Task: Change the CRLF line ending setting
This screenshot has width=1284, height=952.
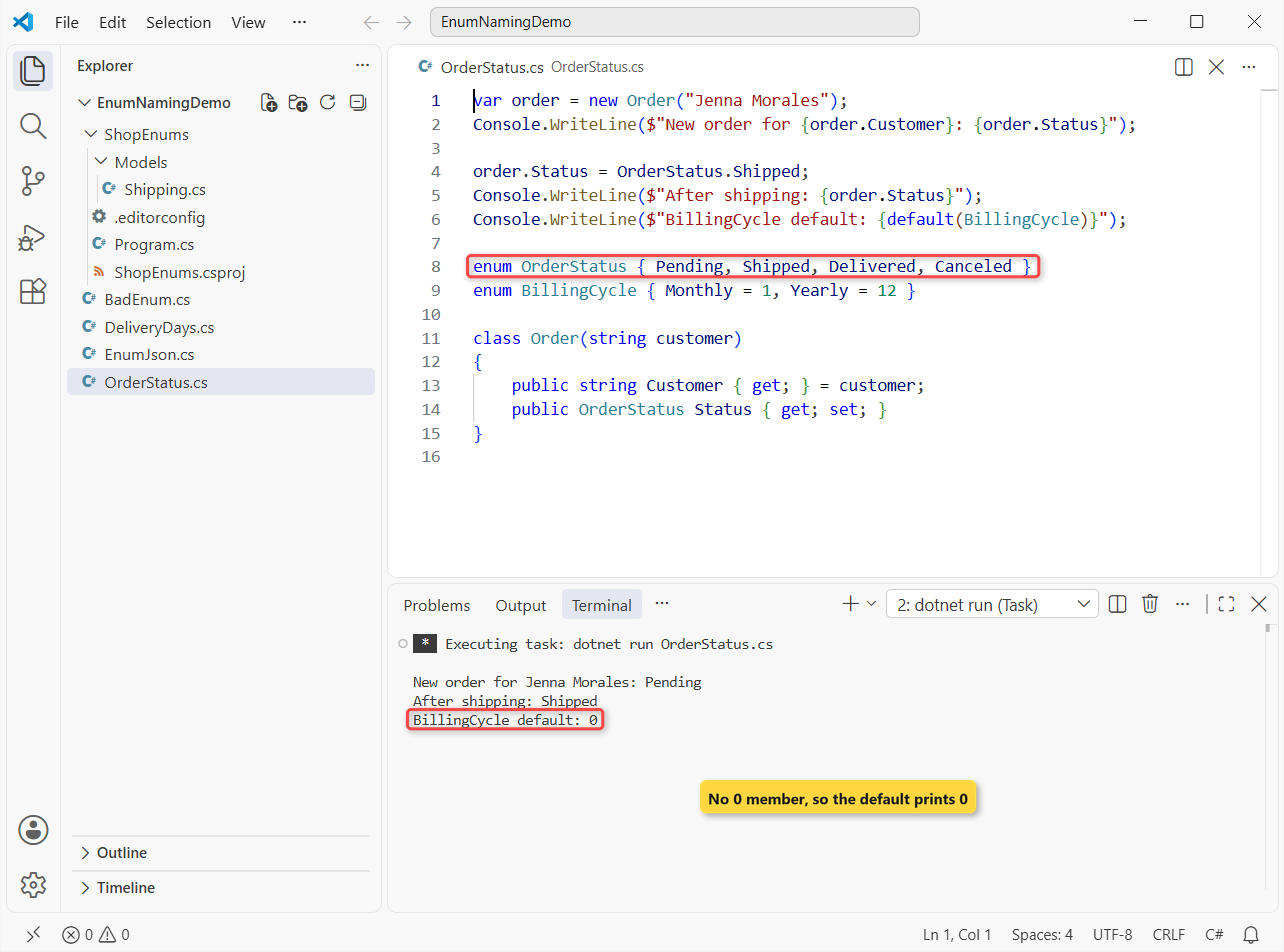Action: pos(1169,935)
